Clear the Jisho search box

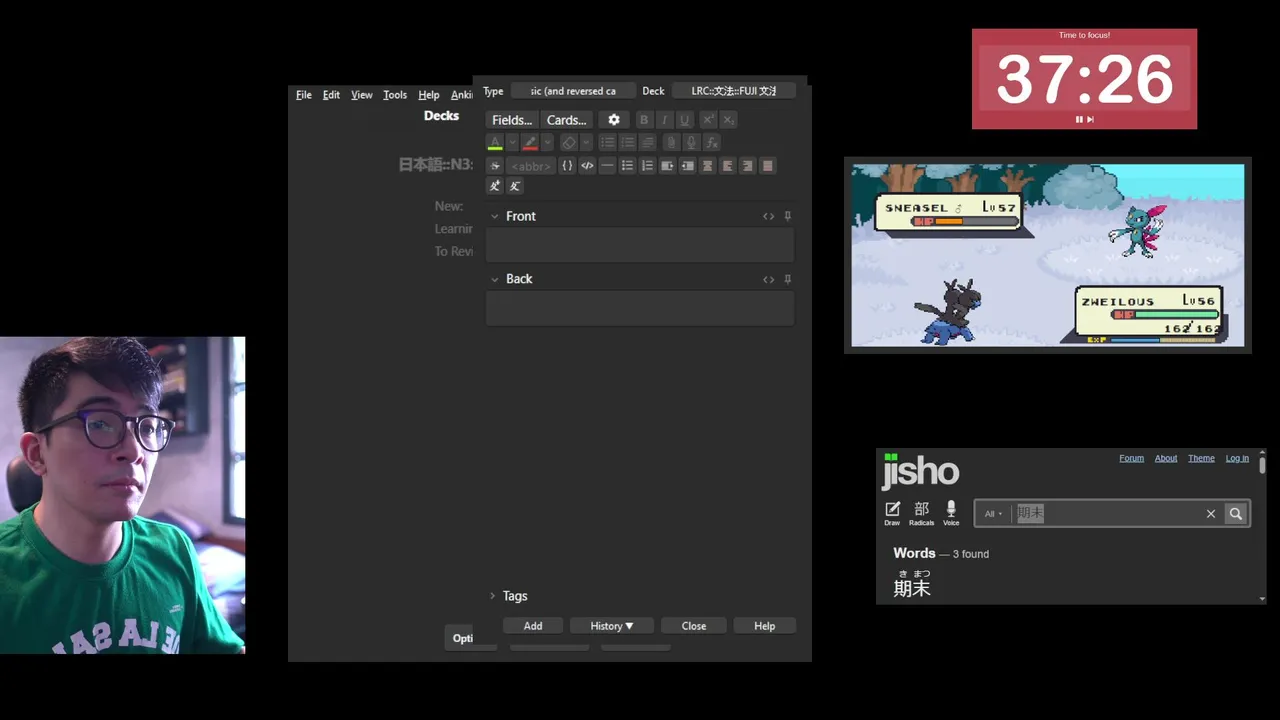1210,514
